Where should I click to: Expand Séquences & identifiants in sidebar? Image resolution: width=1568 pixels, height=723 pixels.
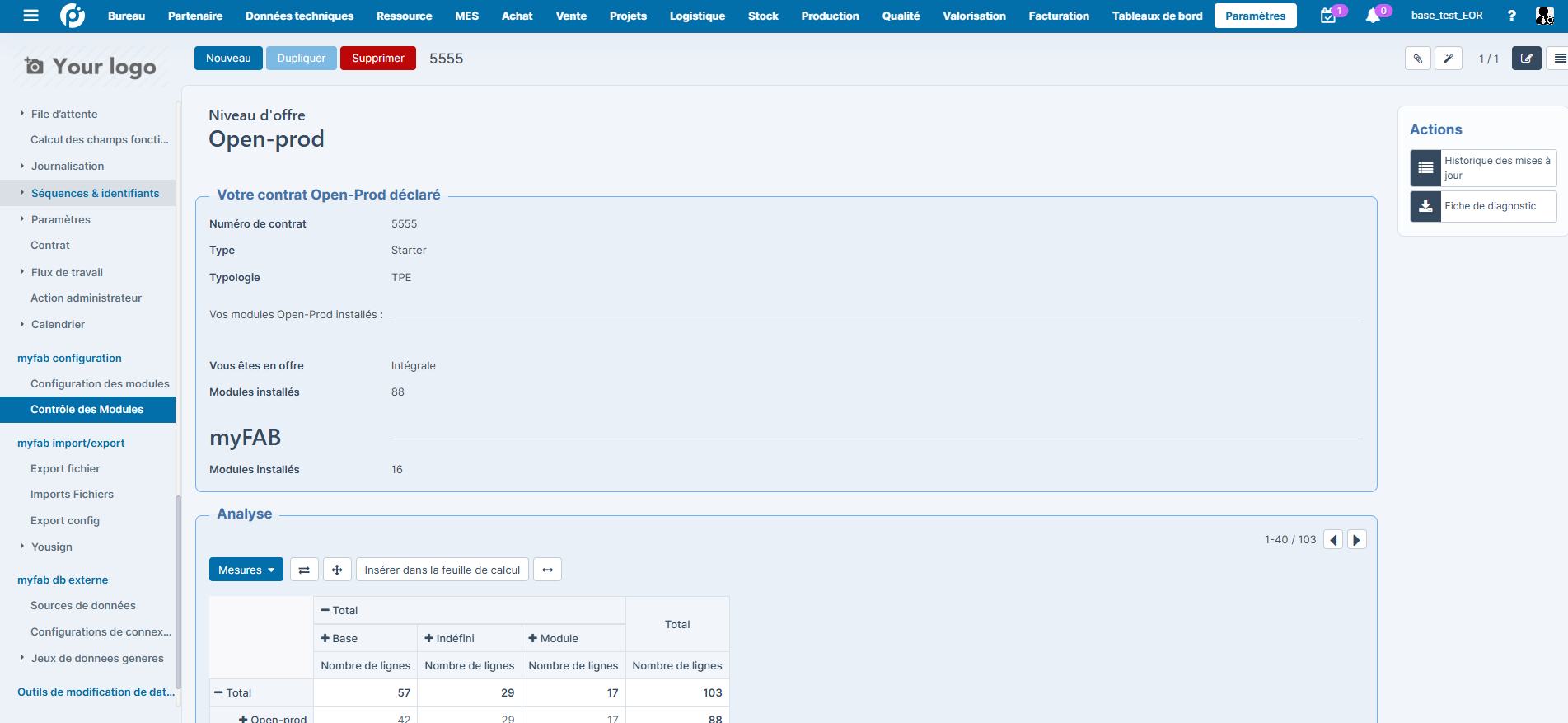click(22, 193)
